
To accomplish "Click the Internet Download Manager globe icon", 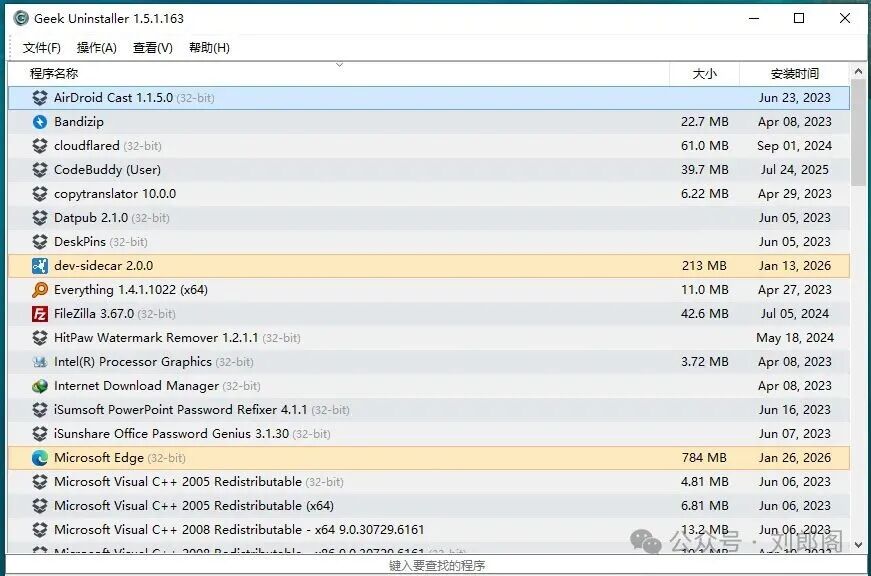I will click(40, 385).
